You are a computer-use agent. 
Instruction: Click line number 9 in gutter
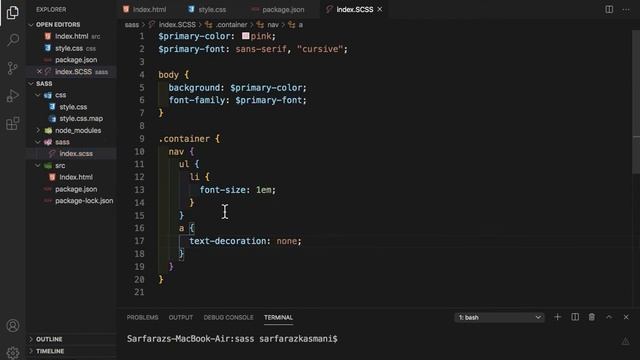click(x=142, y=139)
